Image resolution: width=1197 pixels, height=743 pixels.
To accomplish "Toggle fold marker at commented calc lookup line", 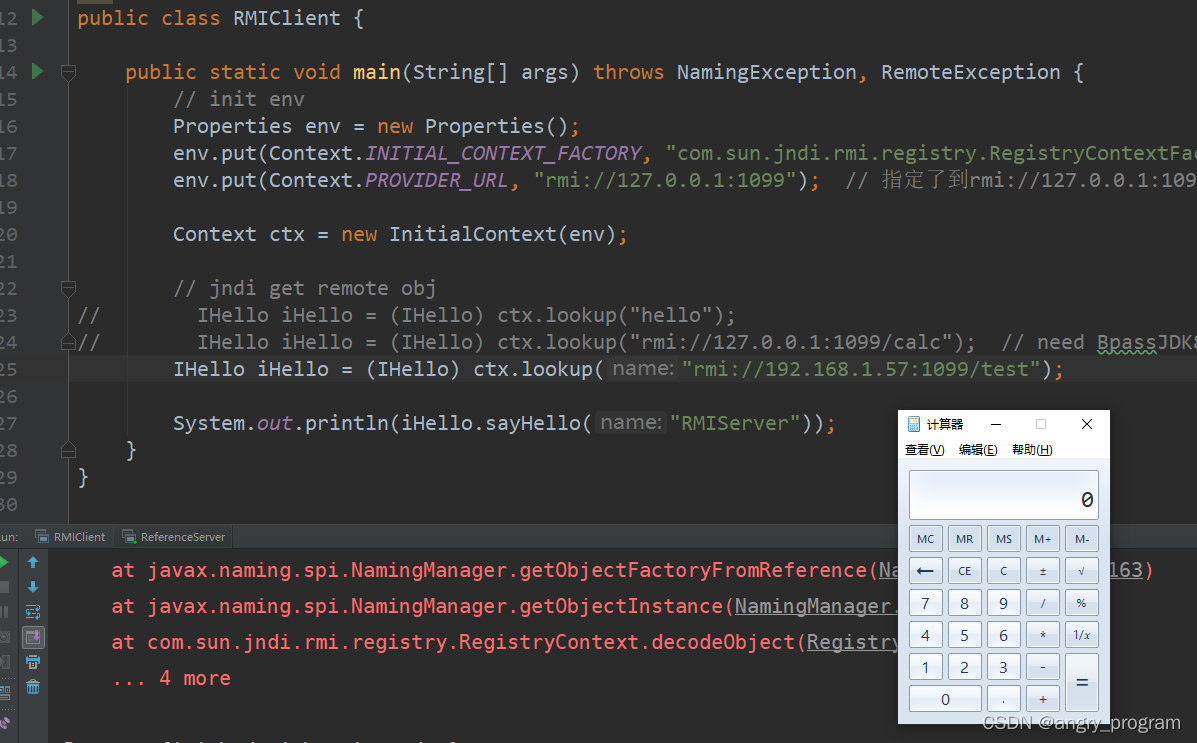I will click(68, 342).
